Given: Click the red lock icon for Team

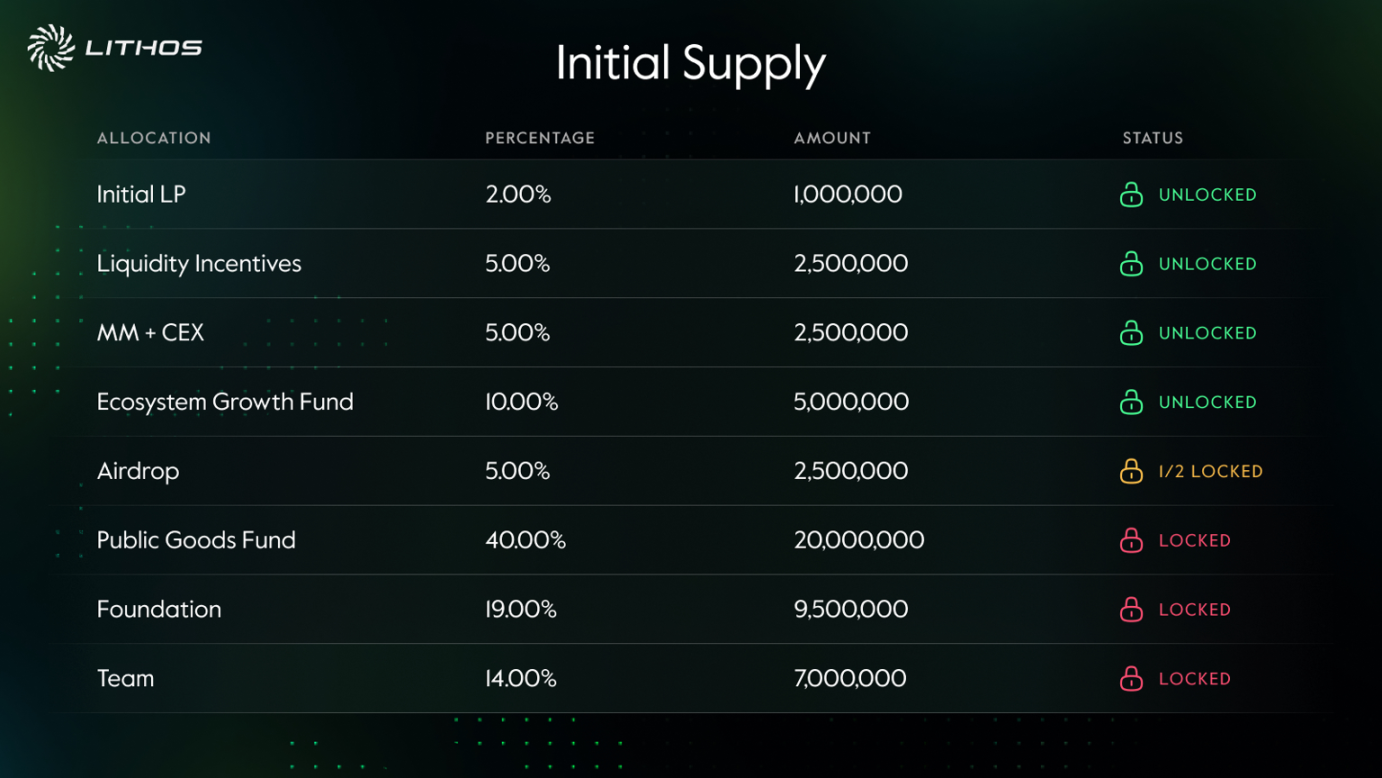Looking at the screenshot, I should coord(1131,678).
